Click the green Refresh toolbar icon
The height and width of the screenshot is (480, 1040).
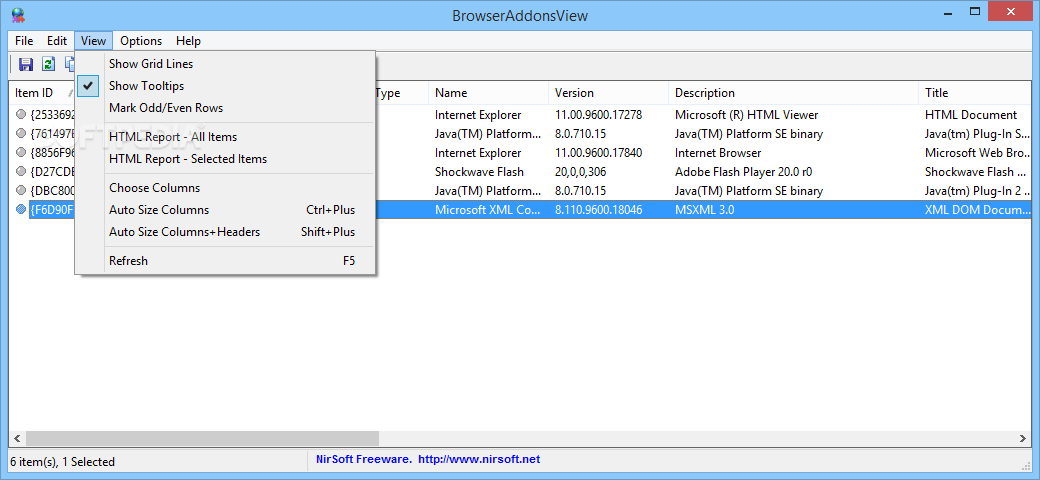click(x=48, y=64)
